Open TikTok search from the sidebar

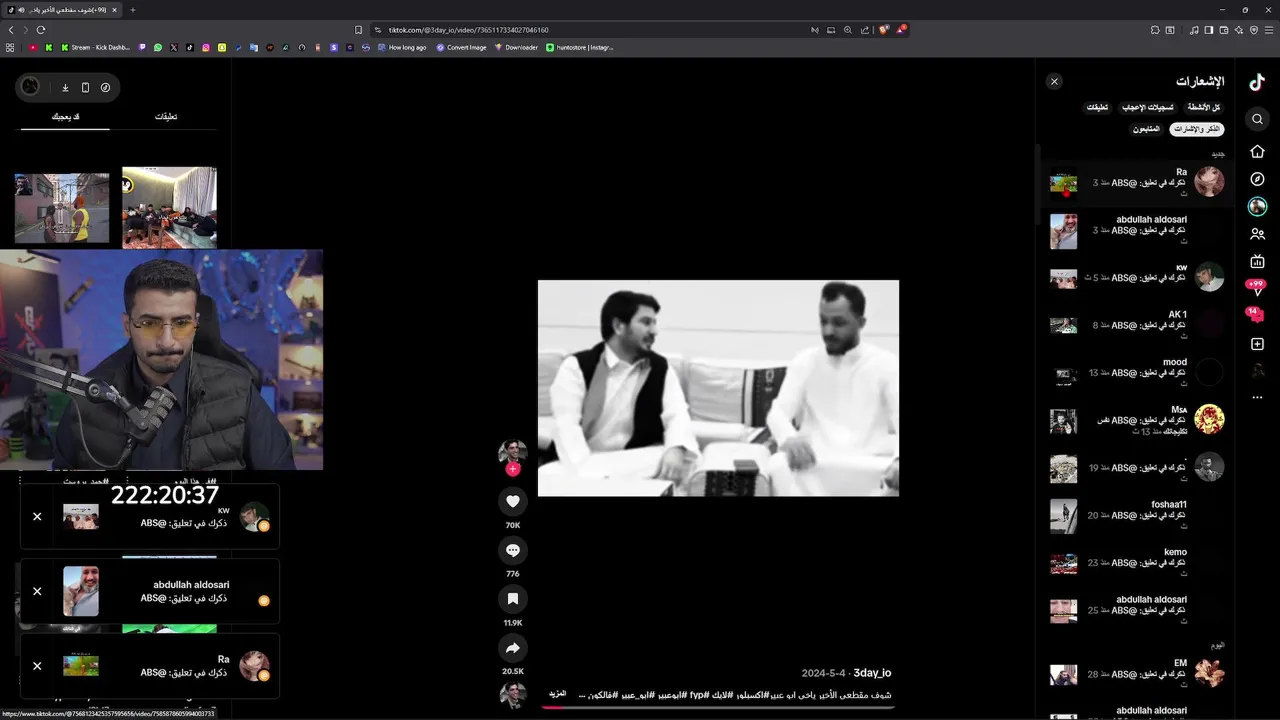coord(1257,119)
